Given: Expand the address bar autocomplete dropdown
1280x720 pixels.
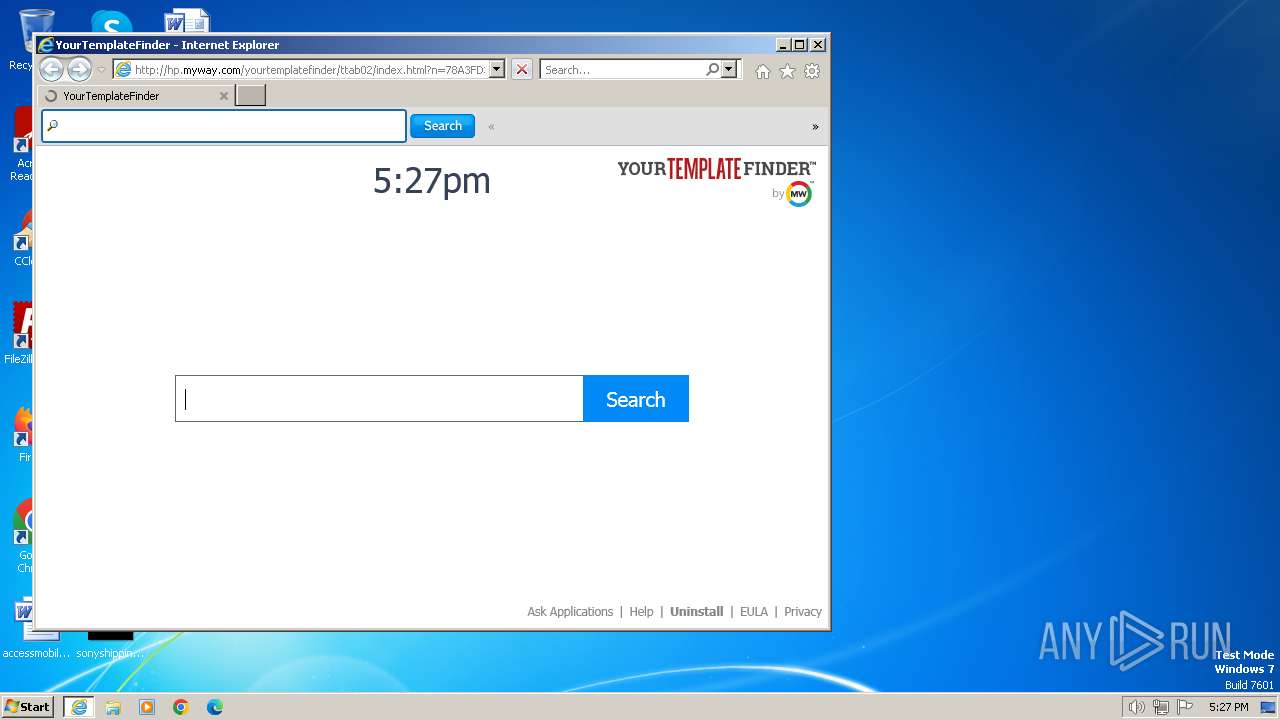Looking at the screenshot, I should tap(496, 70).
